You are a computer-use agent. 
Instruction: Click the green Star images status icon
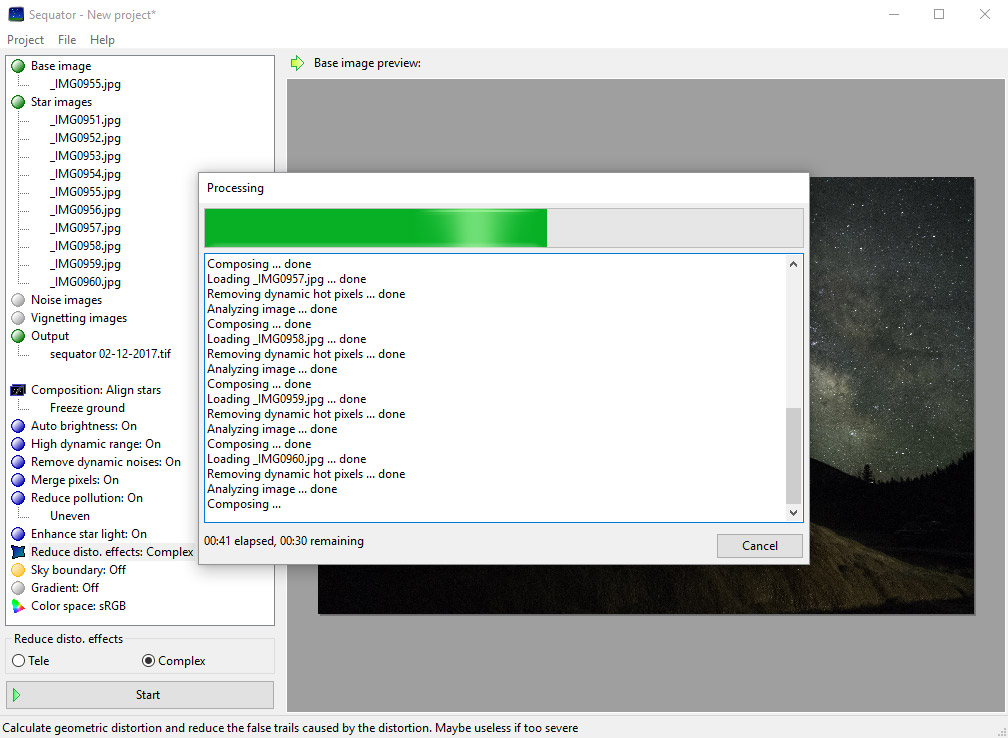click(18, 102)
